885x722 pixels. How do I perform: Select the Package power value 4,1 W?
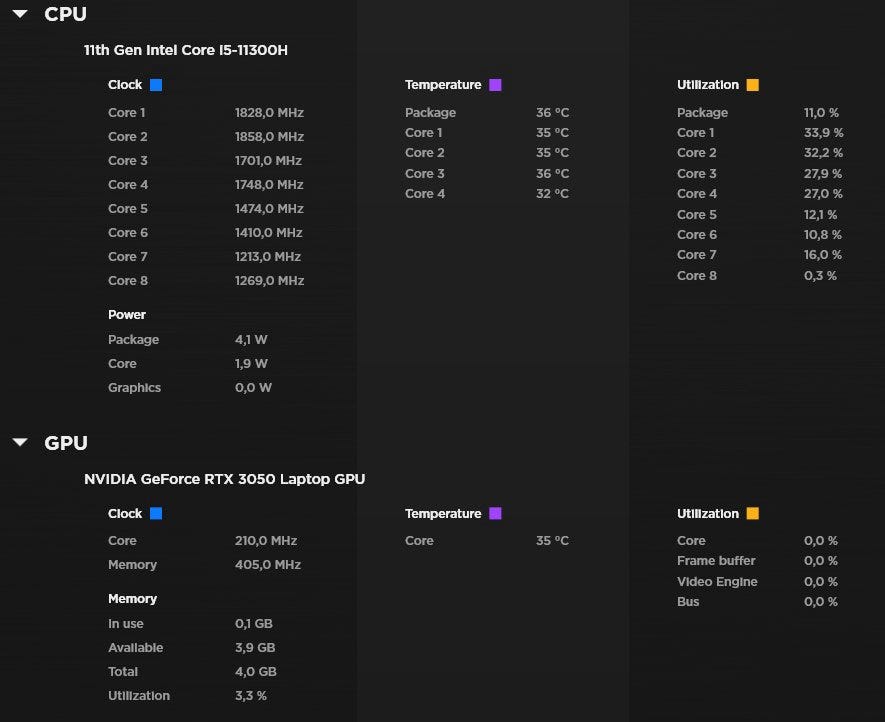point(251,340)
